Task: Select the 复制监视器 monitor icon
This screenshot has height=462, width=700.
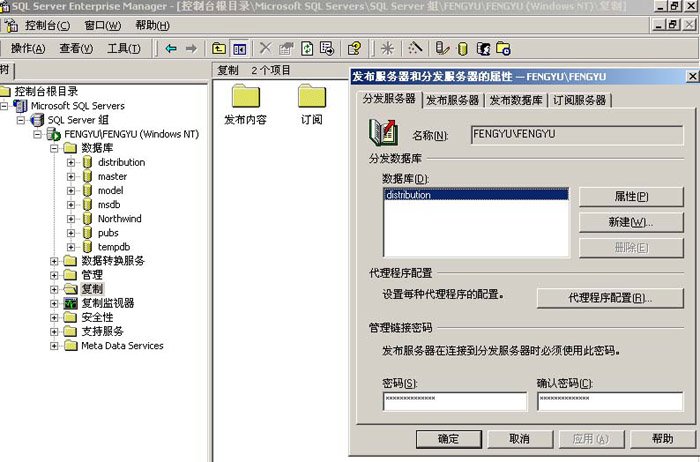Action: [x=71, y=304]
